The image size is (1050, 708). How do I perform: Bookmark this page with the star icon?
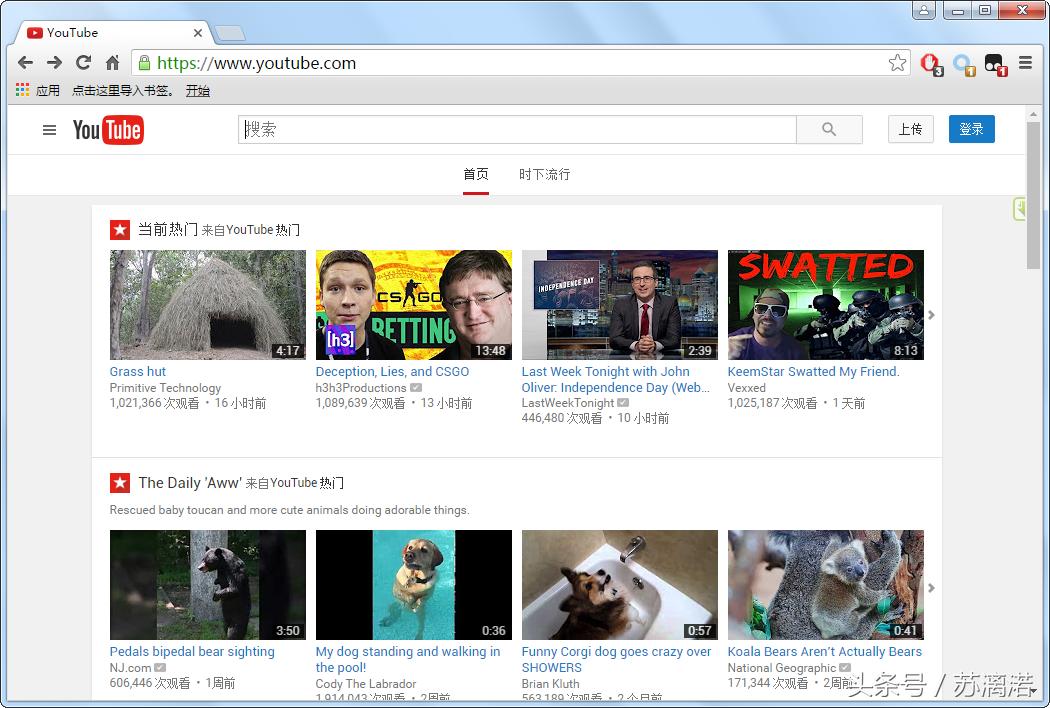tap(897, 63)
